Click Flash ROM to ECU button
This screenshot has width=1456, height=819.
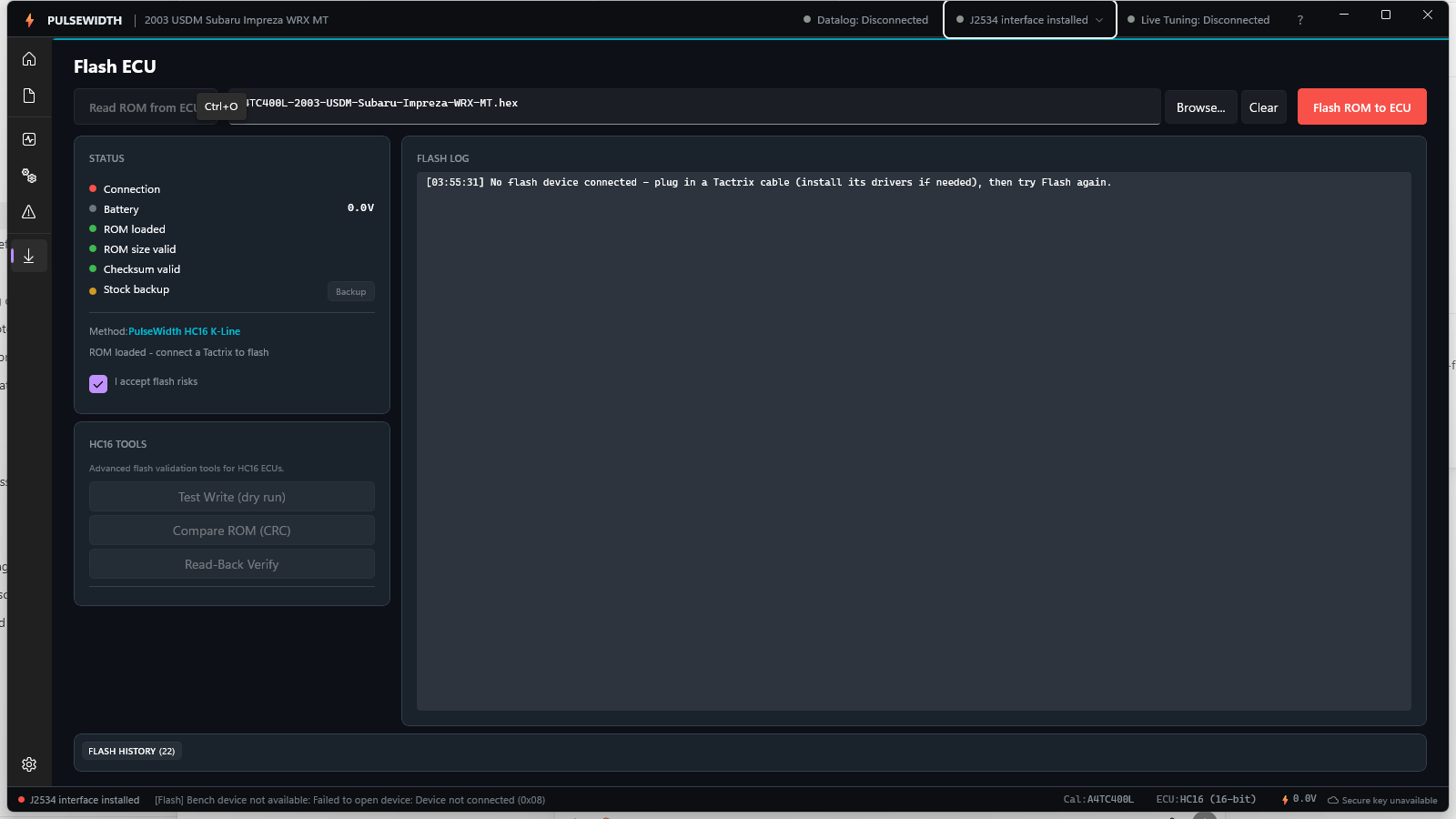[1361, 107]
